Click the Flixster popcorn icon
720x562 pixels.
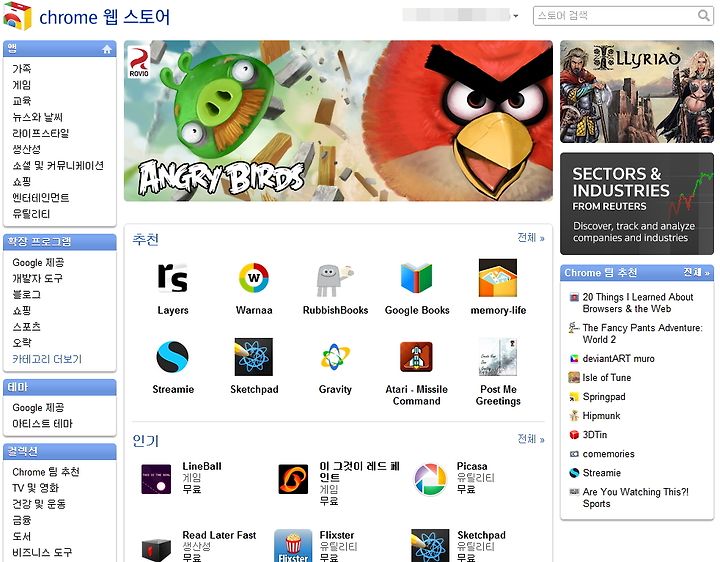pyautogui.click(x=293, y=546)
